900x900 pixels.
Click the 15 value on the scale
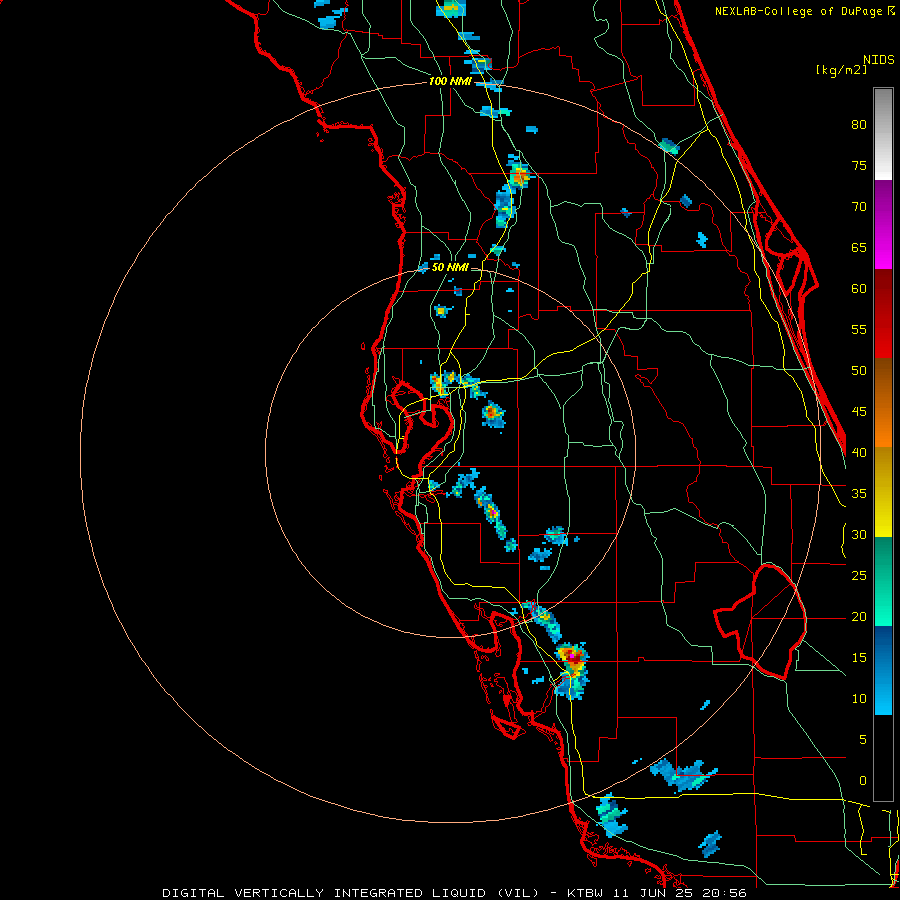(859, 657)
